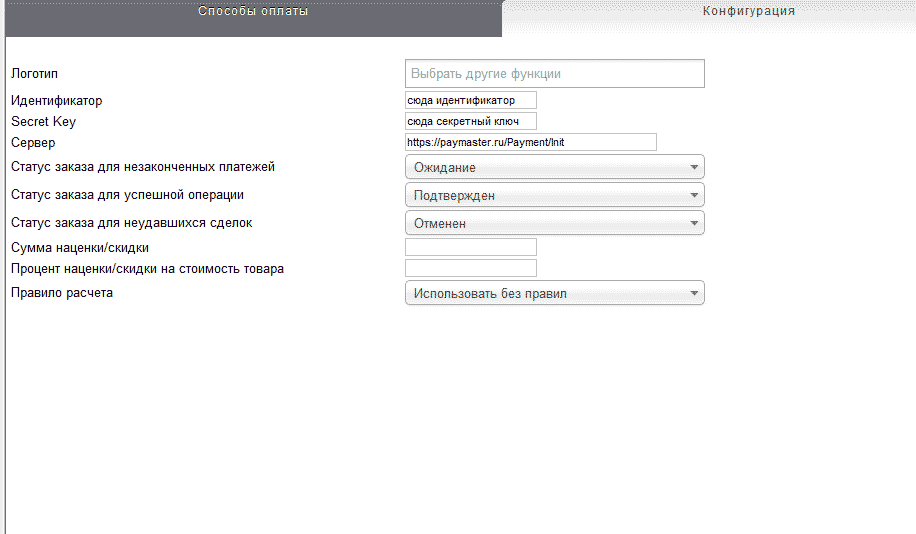Click the Статус заказа для неудавшихся сделок label

tap(131, 222)
